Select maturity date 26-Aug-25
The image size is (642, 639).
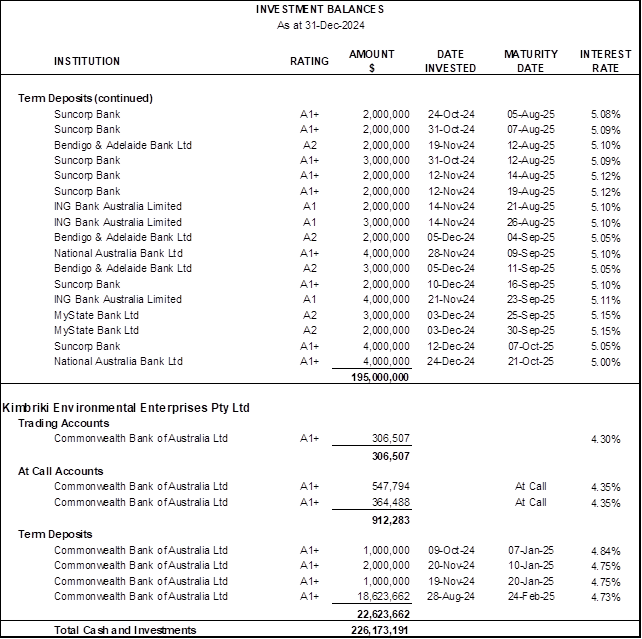[x=531, y=222]
